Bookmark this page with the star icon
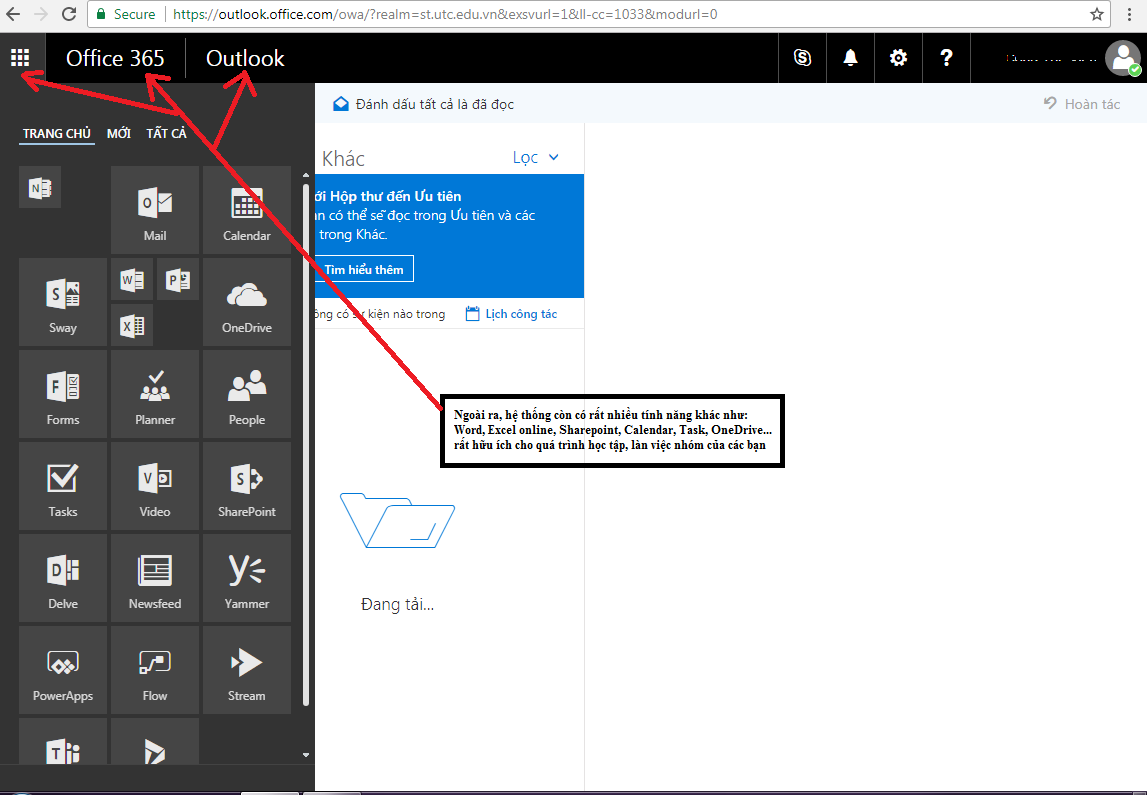The image size is (1147, 795). 1096,14
